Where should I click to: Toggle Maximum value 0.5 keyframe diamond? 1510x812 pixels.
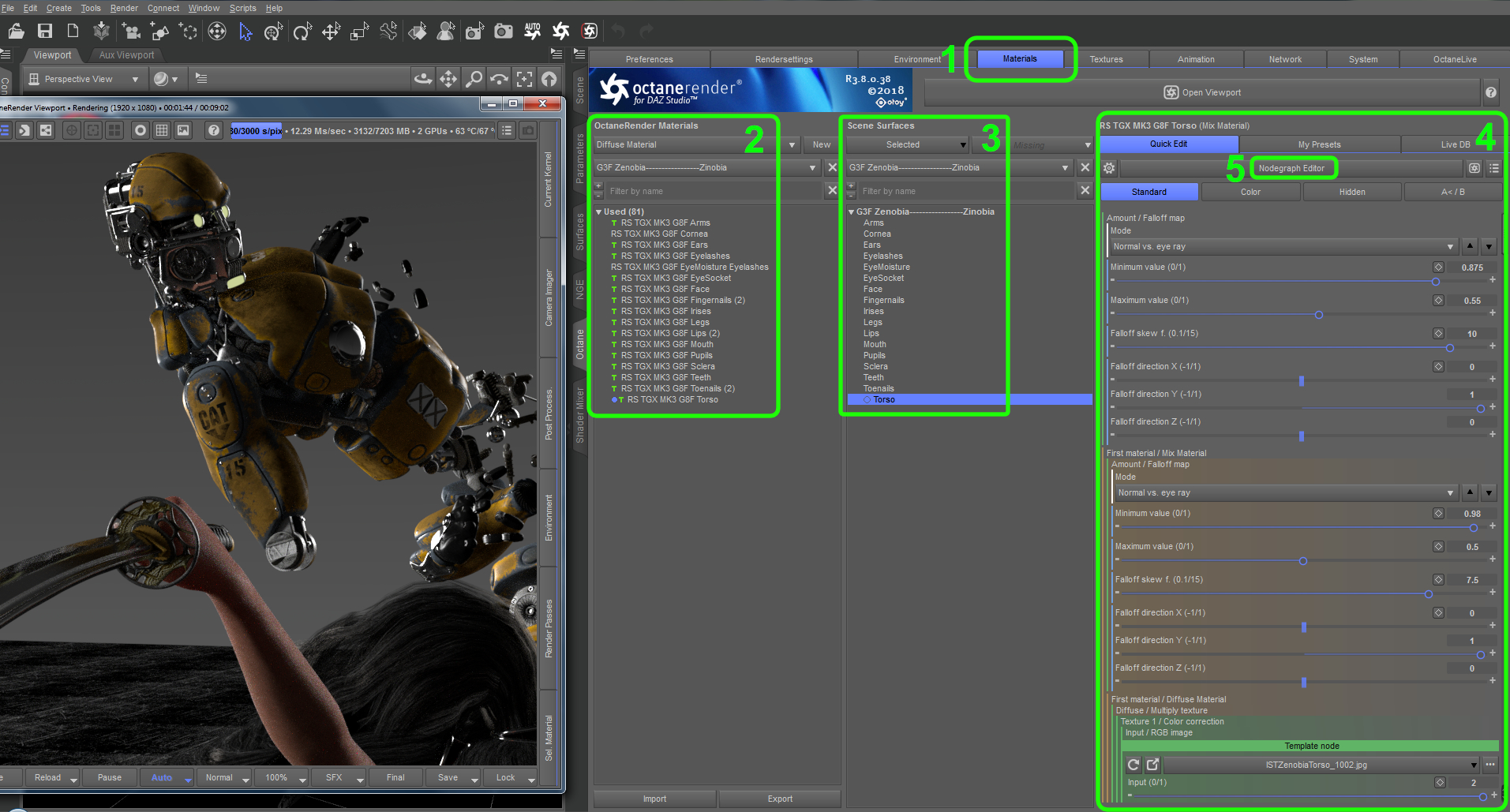(x=1438, y=547)
